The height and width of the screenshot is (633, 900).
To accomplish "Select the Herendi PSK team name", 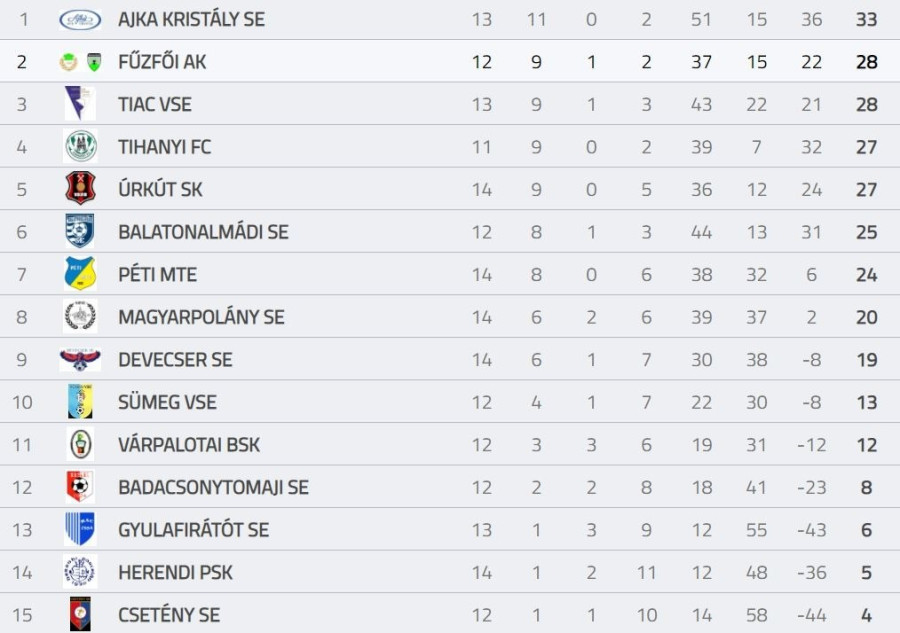I will pyautogui.click(x=175, y=572).
